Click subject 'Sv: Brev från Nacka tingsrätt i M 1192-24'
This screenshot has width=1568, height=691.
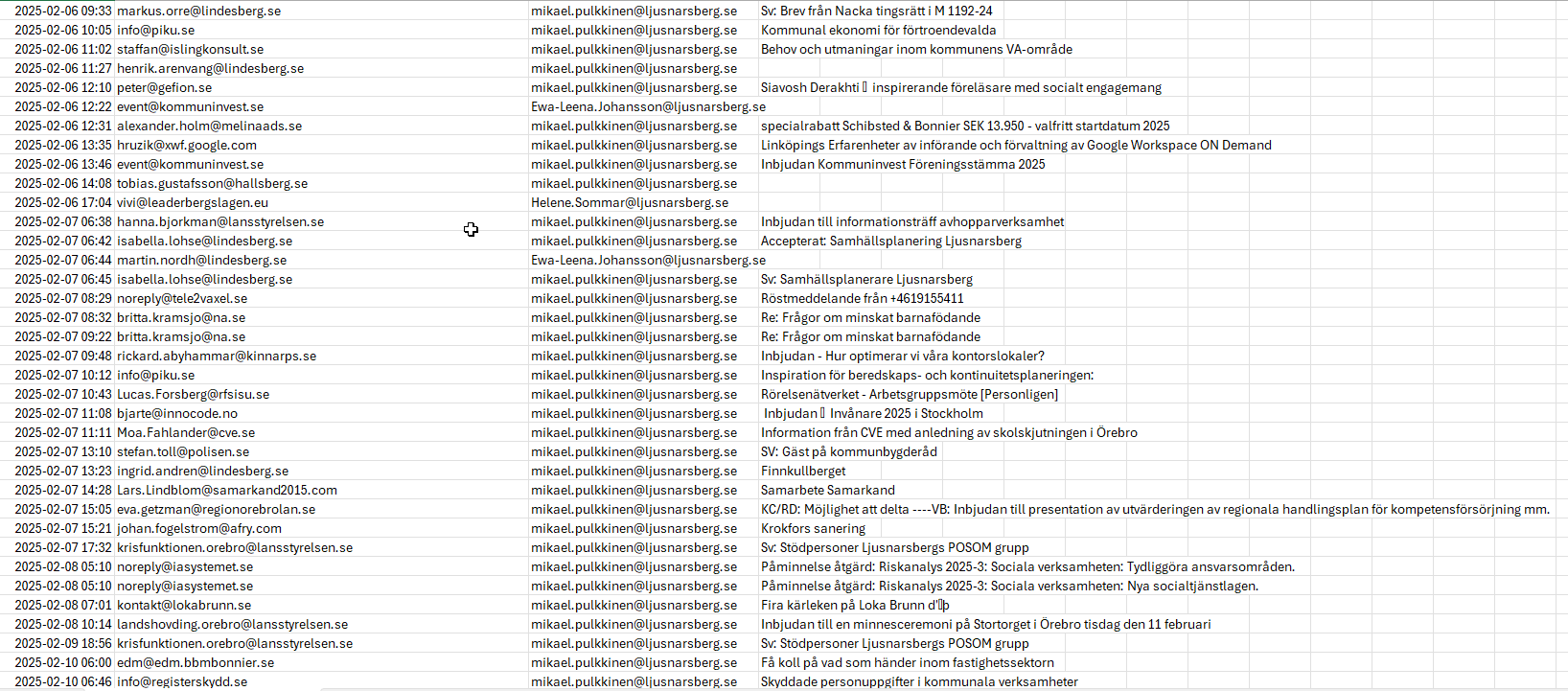tap(876, 11)
